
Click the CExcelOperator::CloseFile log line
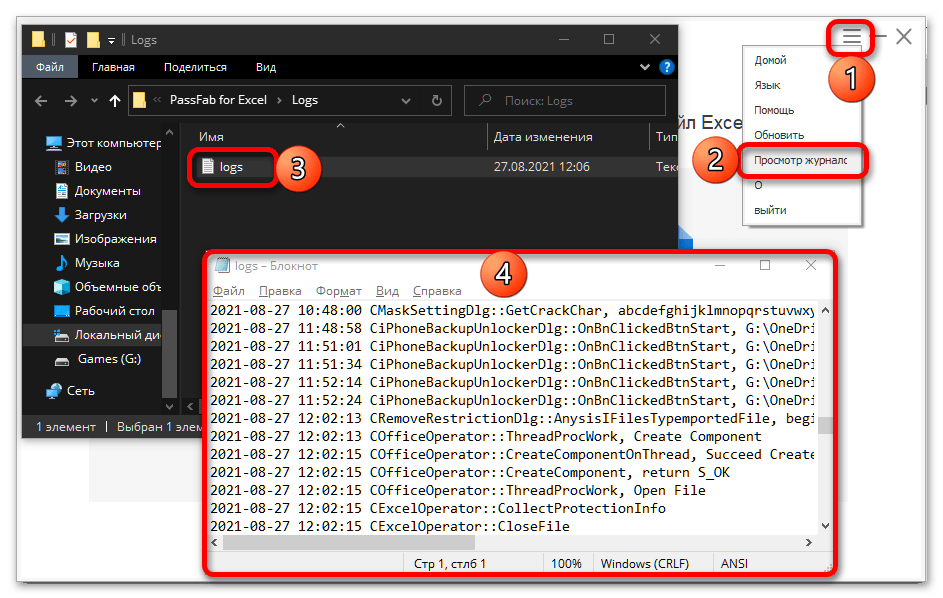(x=390, y=526)
